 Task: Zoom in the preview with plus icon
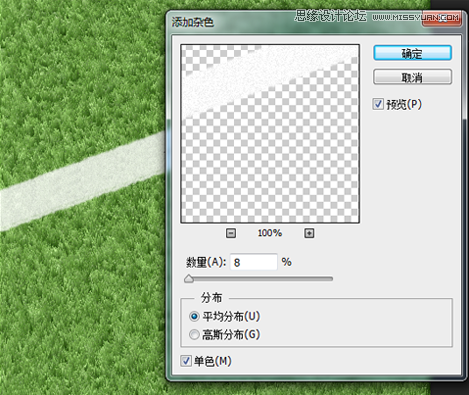pos(309,233)
